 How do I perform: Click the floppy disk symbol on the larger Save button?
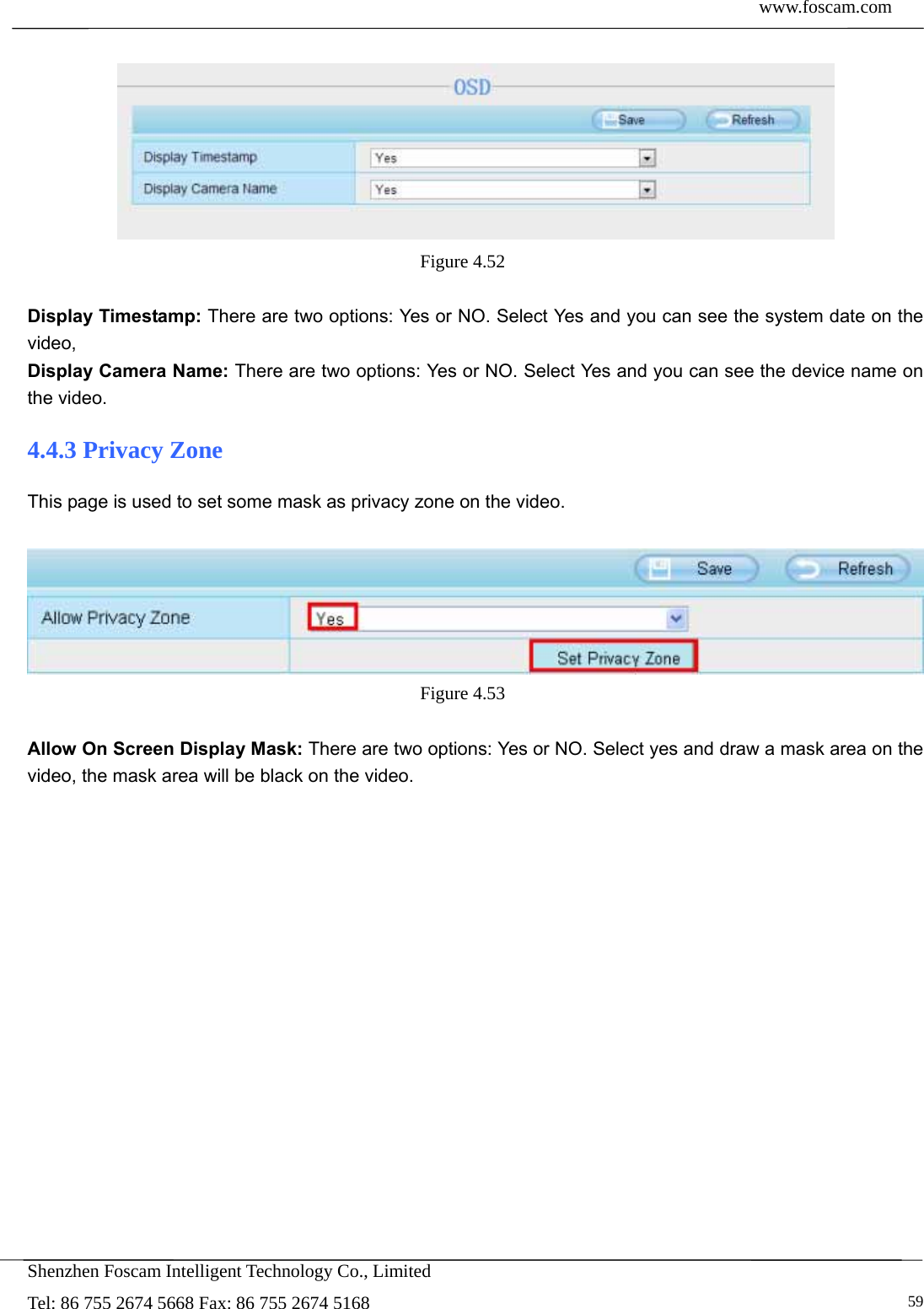[660, 568]
